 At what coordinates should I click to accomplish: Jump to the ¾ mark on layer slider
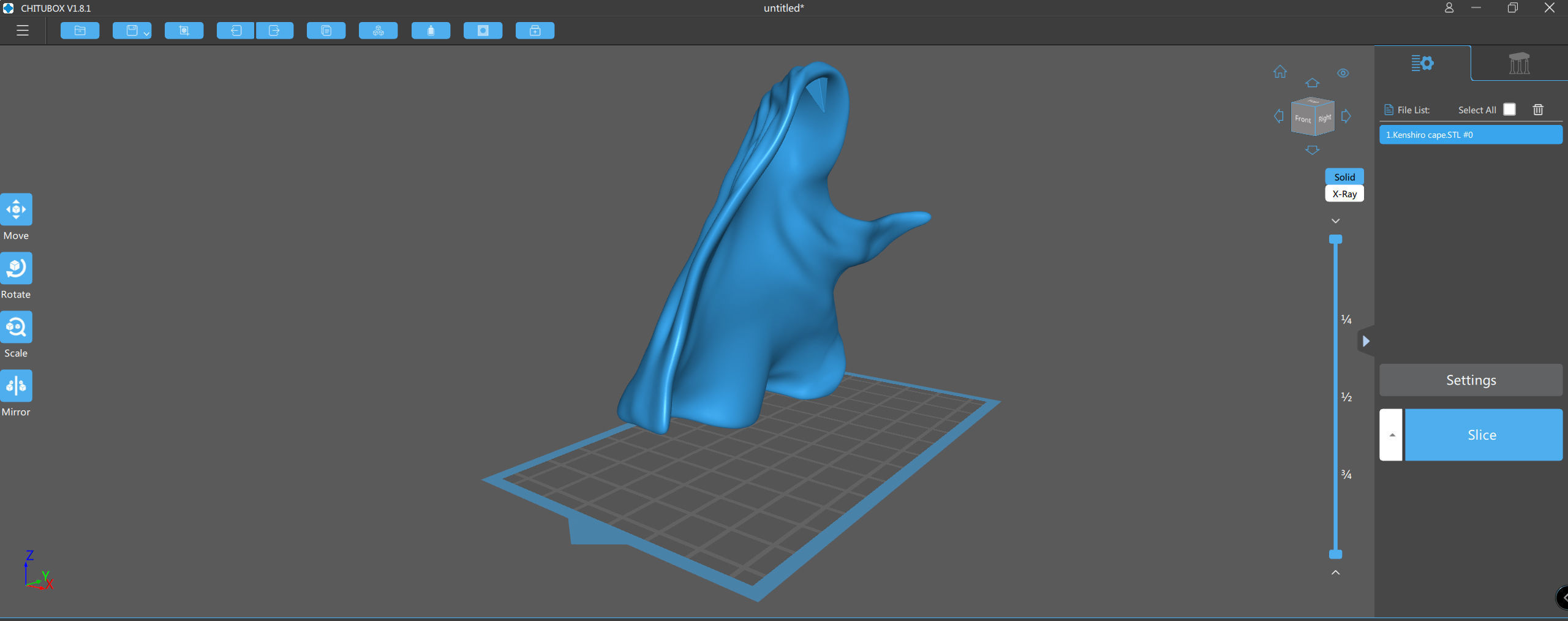(x=1346, y=474)
